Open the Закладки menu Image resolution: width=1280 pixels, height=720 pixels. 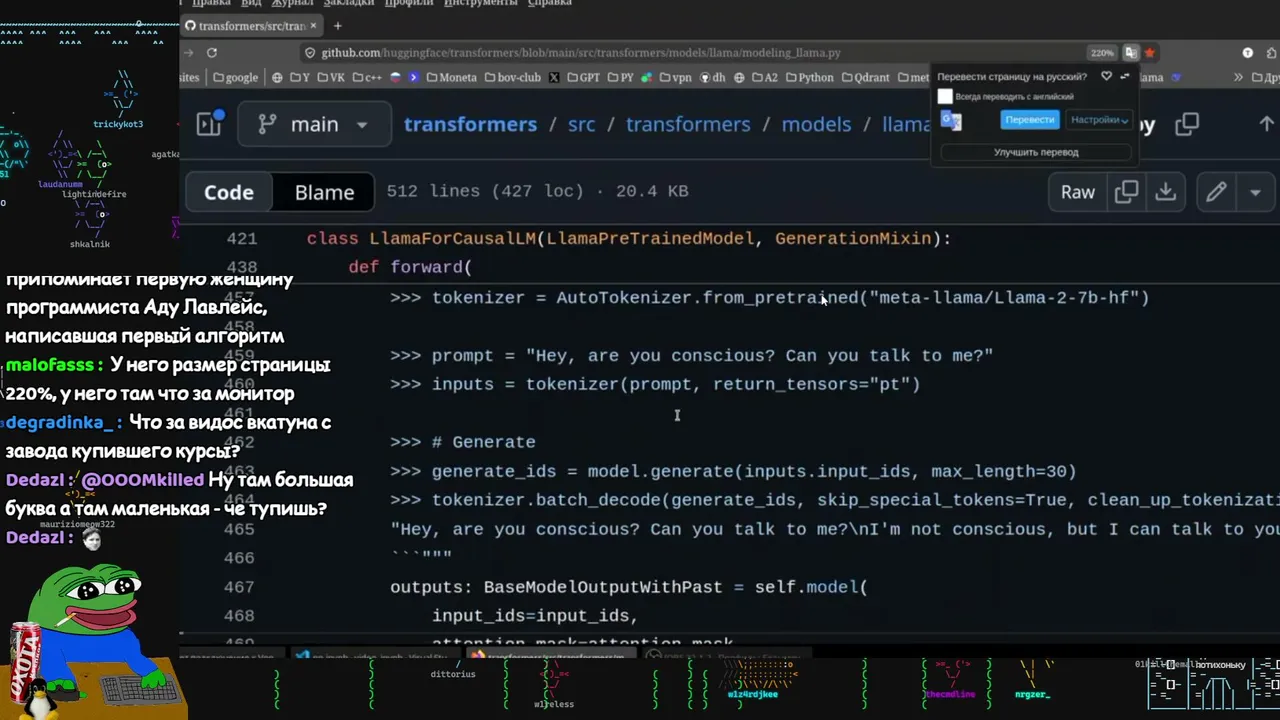pyautogui.click(x=349, y=3)
